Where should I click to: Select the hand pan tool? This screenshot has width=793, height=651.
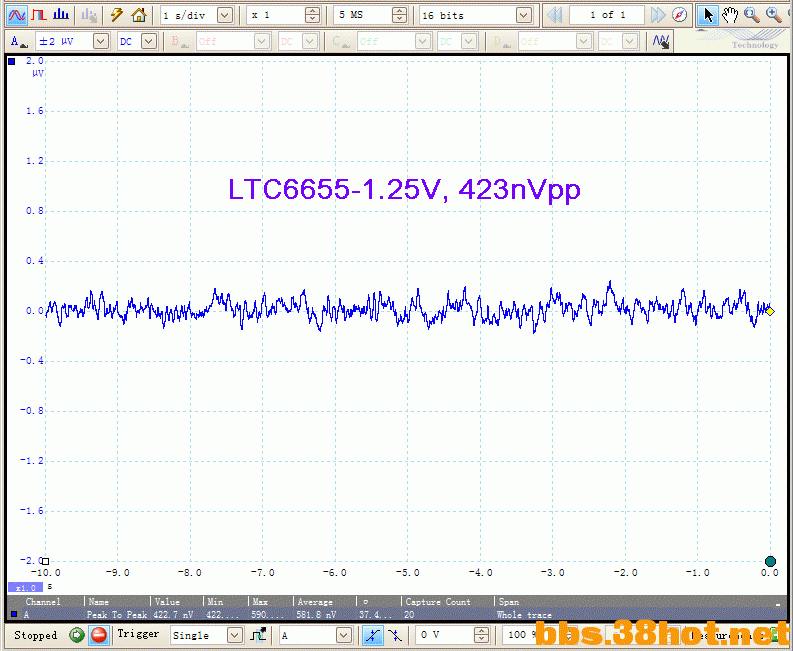tap(730, 15)
